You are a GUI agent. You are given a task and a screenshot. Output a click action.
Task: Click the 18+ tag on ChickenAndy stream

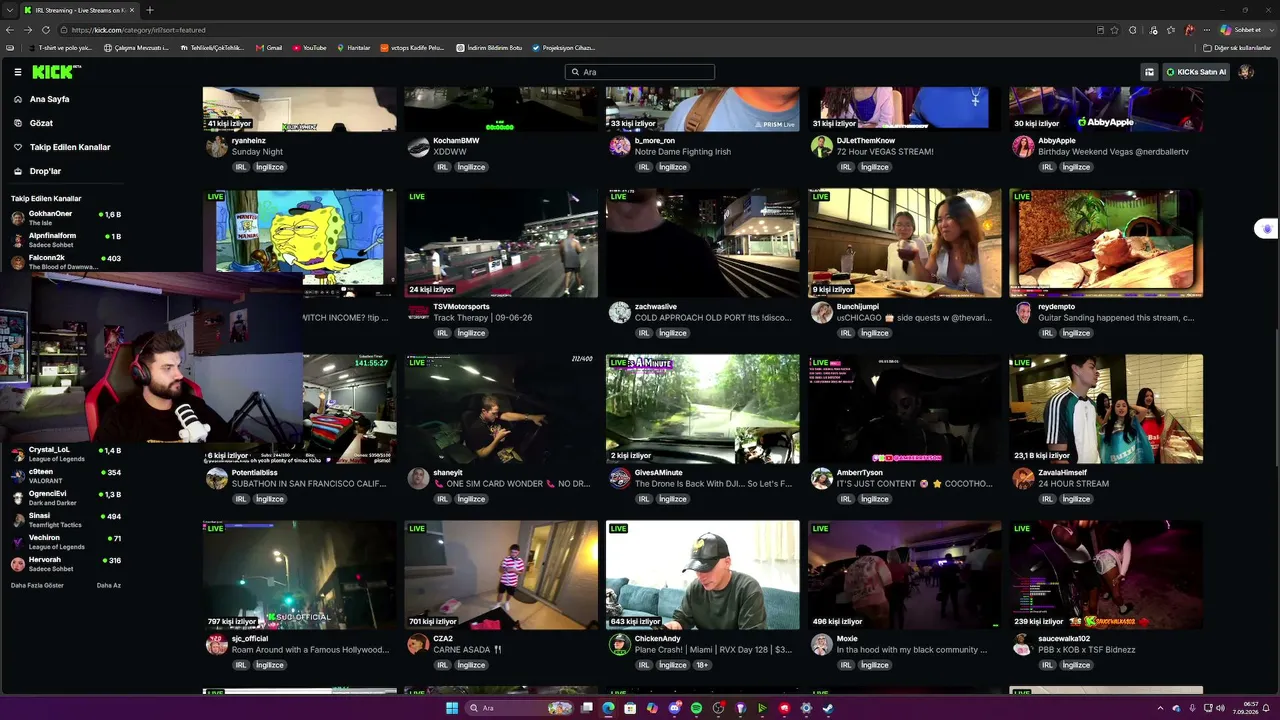(x=702, y=665)
